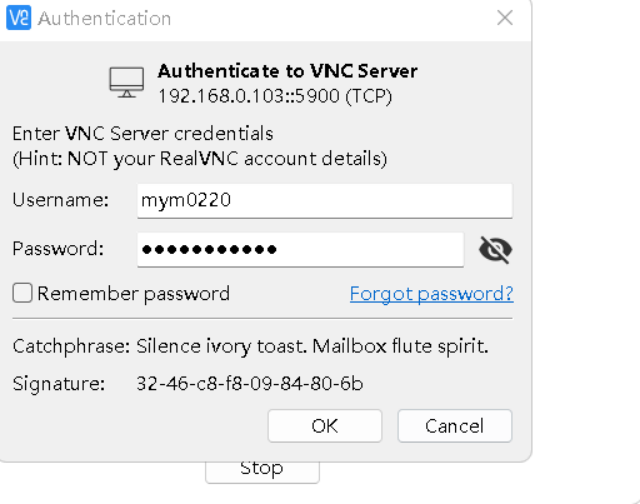Focus the Username field containing mym0220
Screen dimensions: 640x504
pyautogui.click(x=325, y=201)
